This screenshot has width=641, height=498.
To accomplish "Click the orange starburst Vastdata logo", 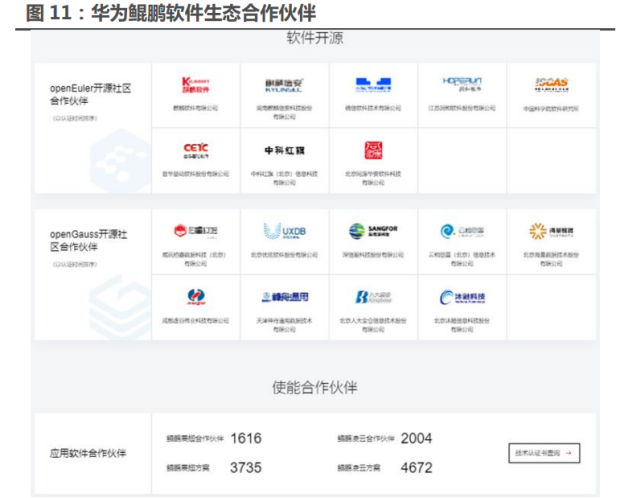I will (551, 231).
